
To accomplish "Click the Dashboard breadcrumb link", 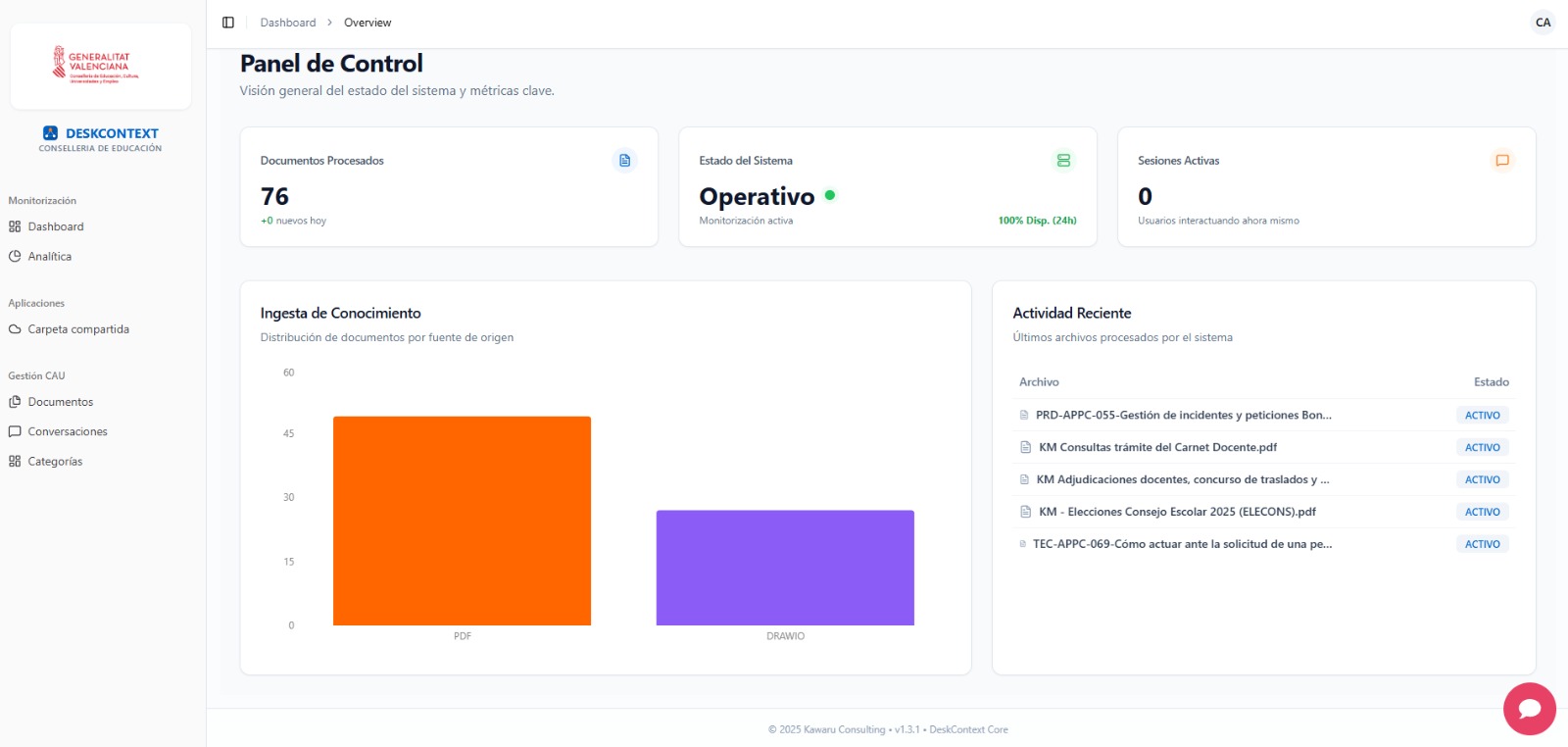I will click(288, 23).
